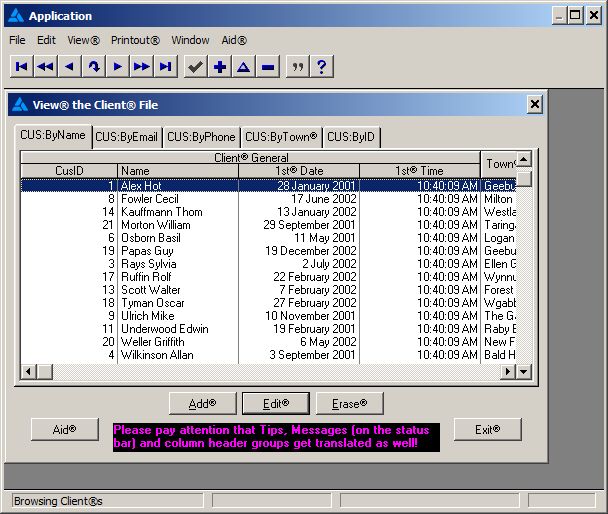Select the Kauffmann Thom row

coord(268,212)
